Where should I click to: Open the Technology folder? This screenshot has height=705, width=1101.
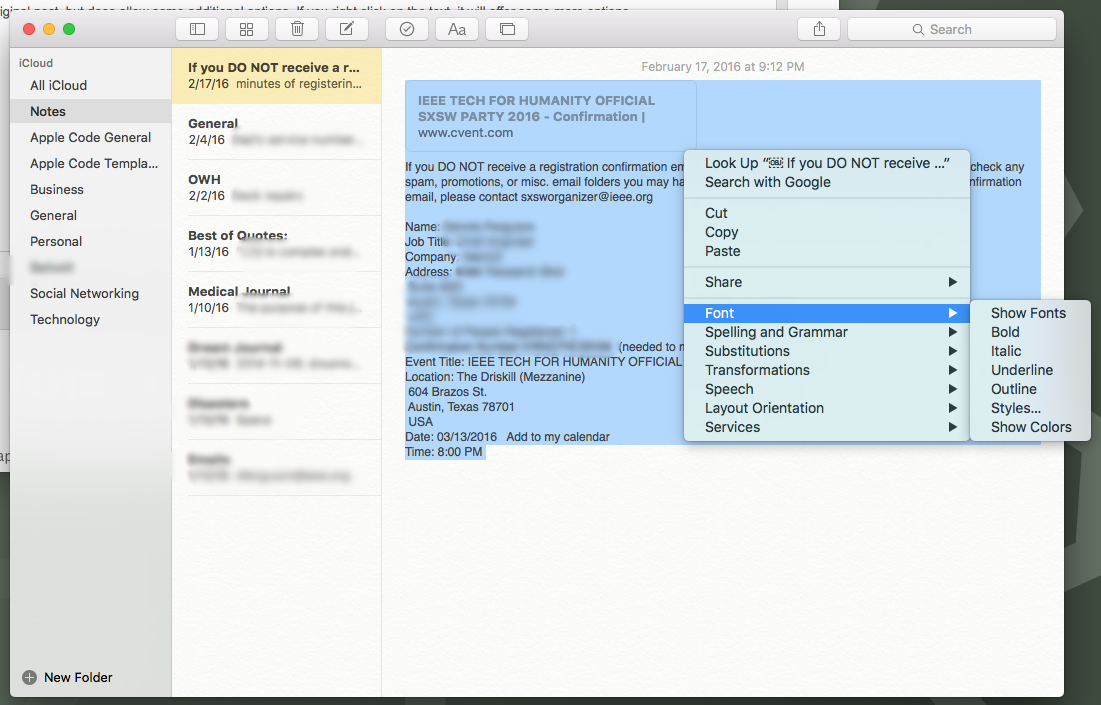91,319
